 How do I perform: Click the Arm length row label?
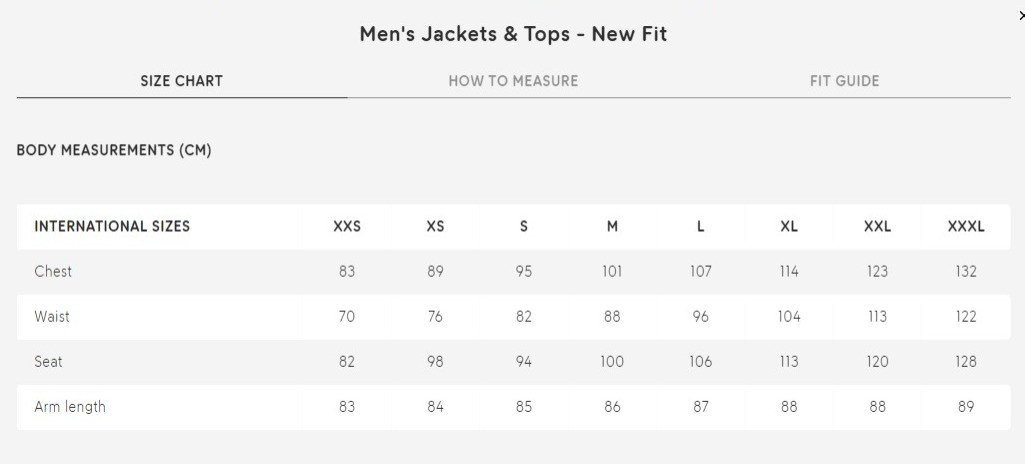(70, 406)
